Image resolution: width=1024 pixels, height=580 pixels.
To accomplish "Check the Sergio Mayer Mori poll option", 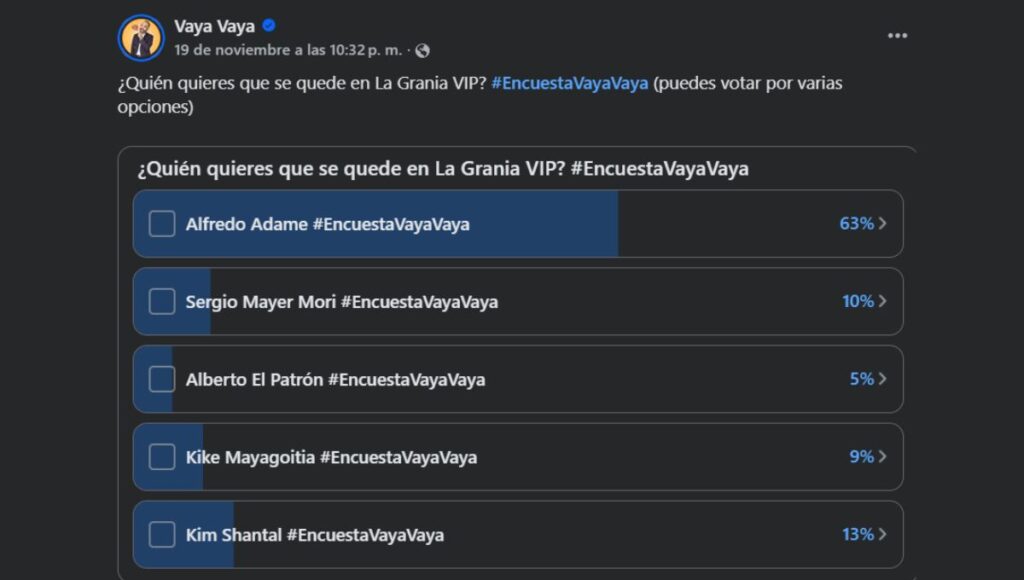I will [160, 301].
